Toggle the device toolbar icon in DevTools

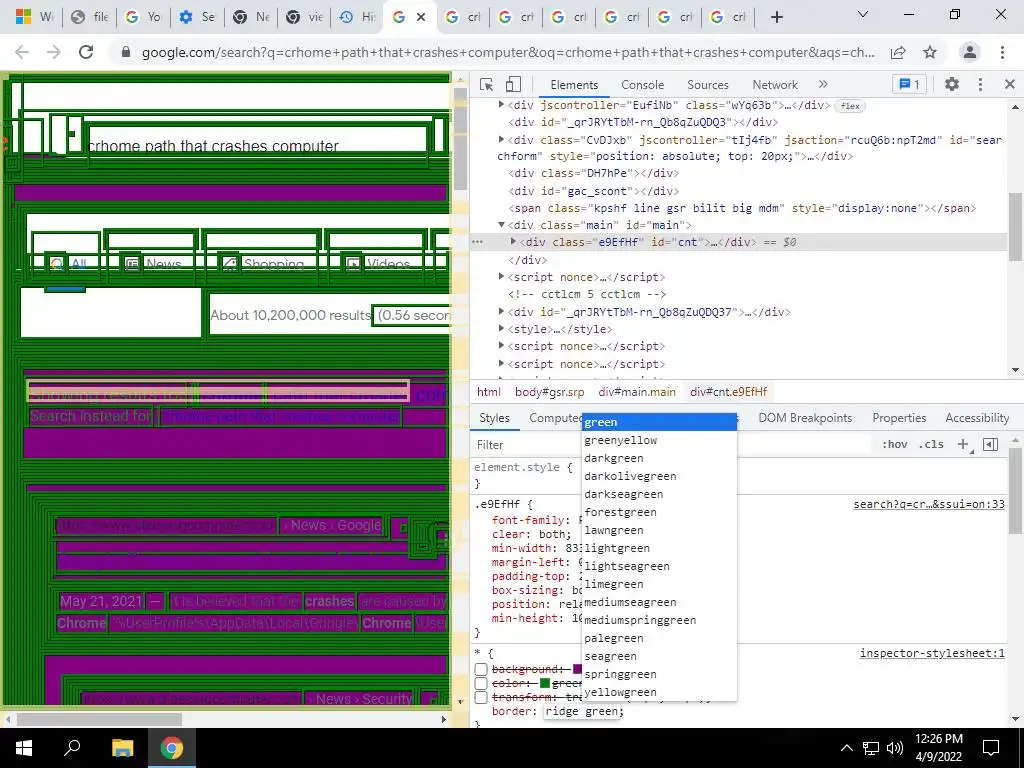[x=513, y=84]
